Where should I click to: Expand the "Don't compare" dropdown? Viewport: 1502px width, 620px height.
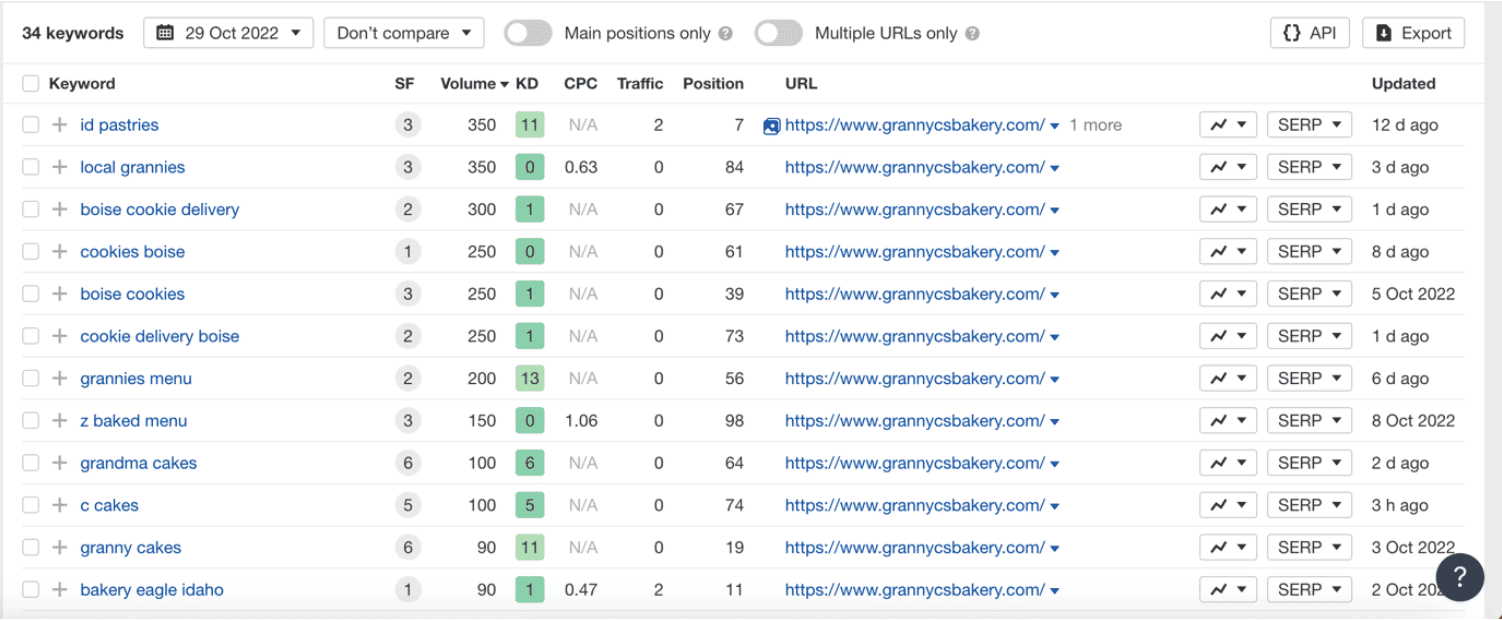pyautogui.click(x=404, y=33)
